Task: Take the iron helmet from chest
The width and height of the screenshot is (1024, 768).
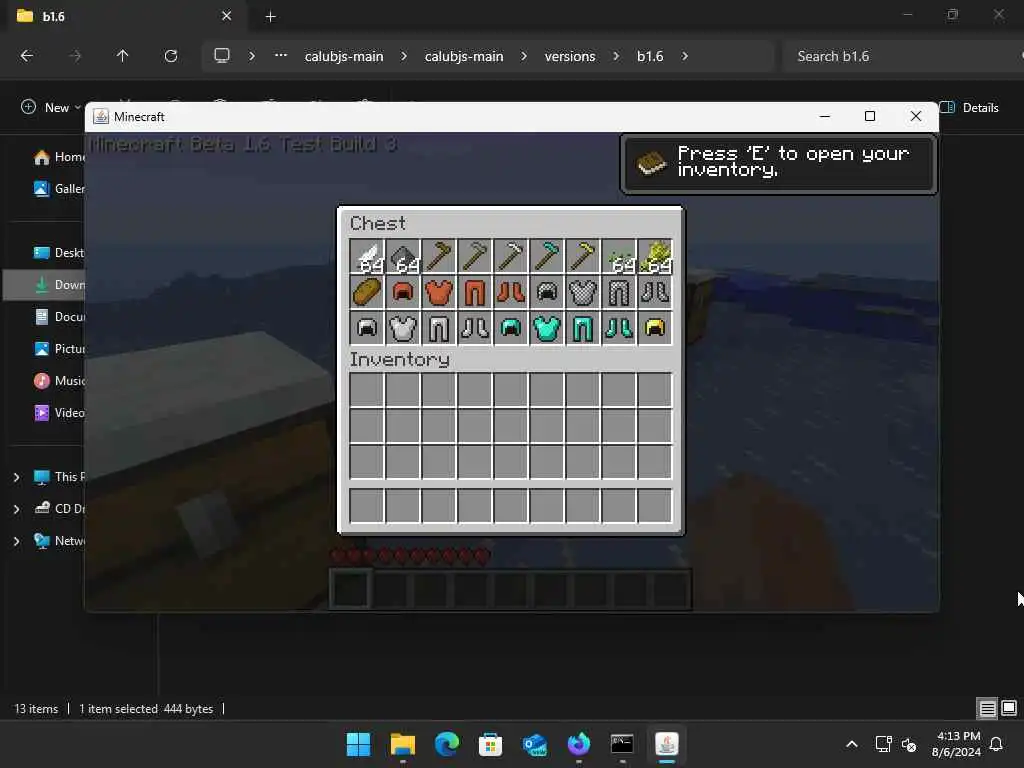Action: tap(367, 328)
